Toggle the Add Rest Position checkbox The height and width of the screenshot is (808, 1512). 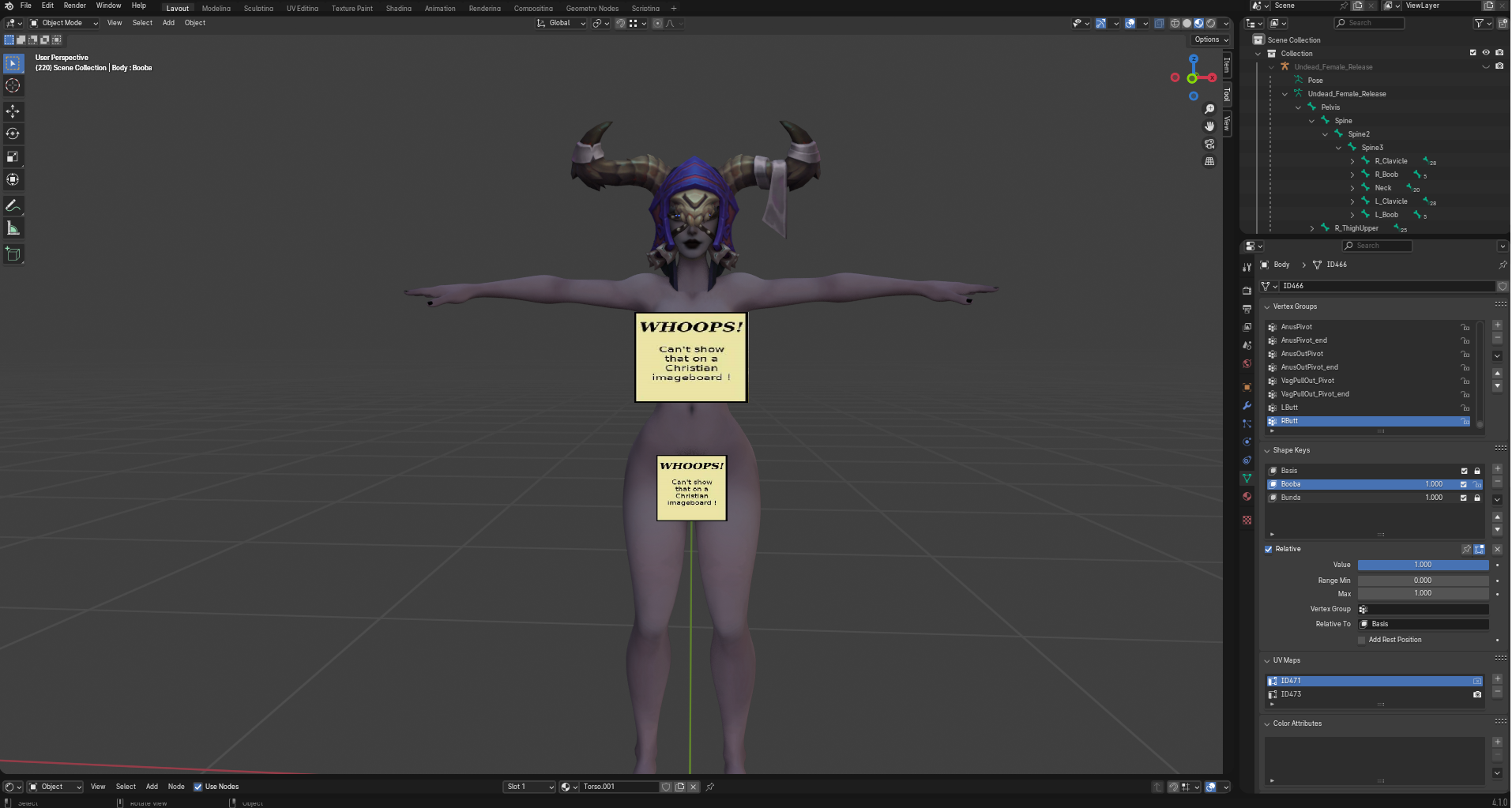click(1362, 640)
